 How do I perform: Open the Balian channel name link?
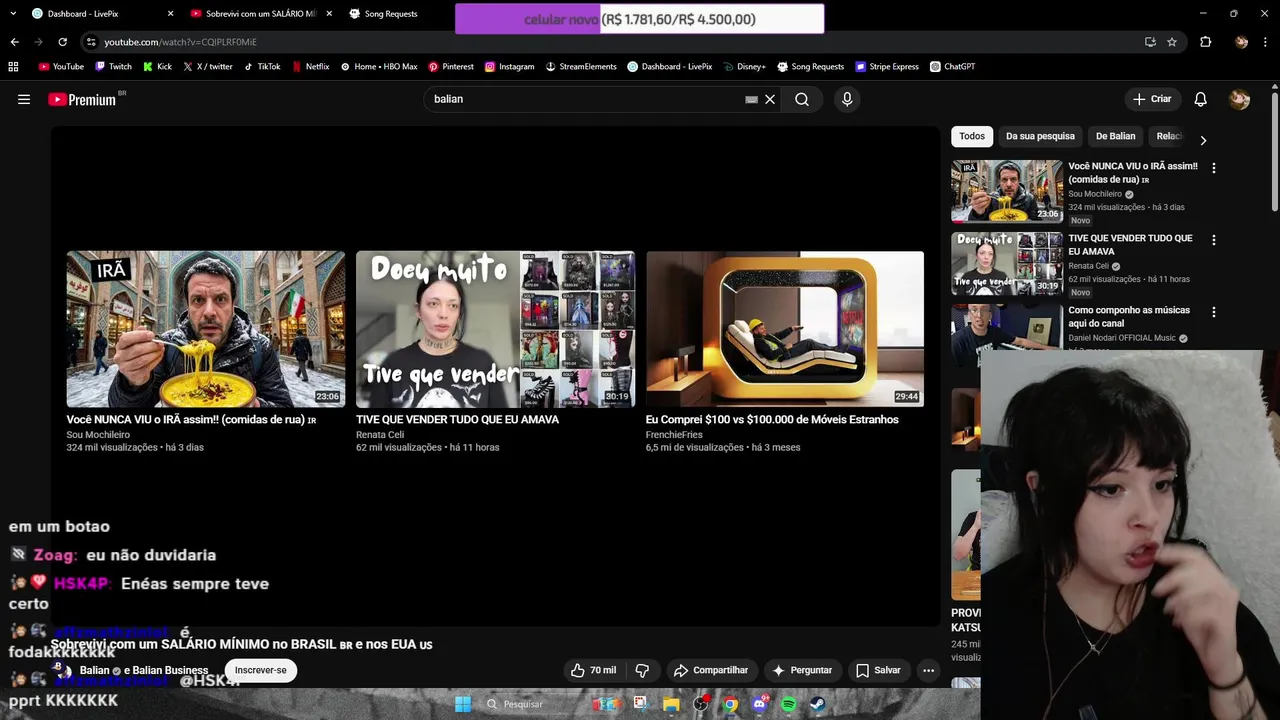94,670
